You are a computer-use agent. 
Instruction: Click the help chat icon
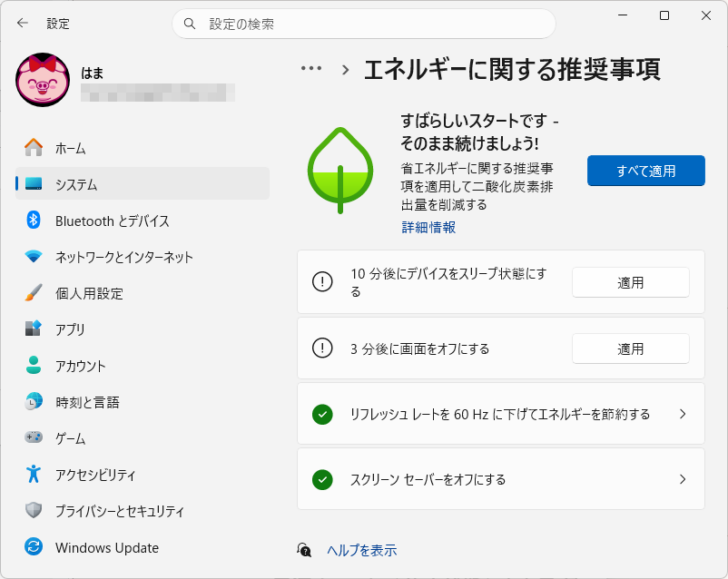304,550
